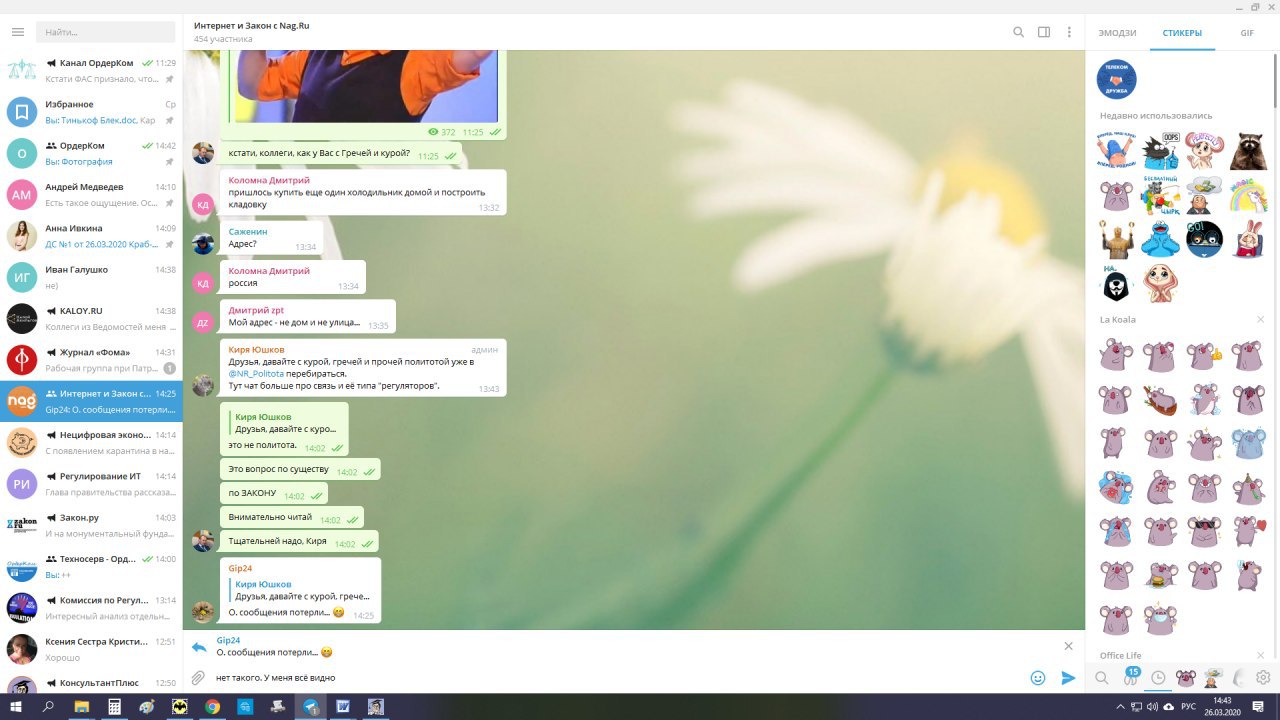Screen dimensions: 1280x720
Task: Open the Закон.ру channel
Action: tap(91, 526)
